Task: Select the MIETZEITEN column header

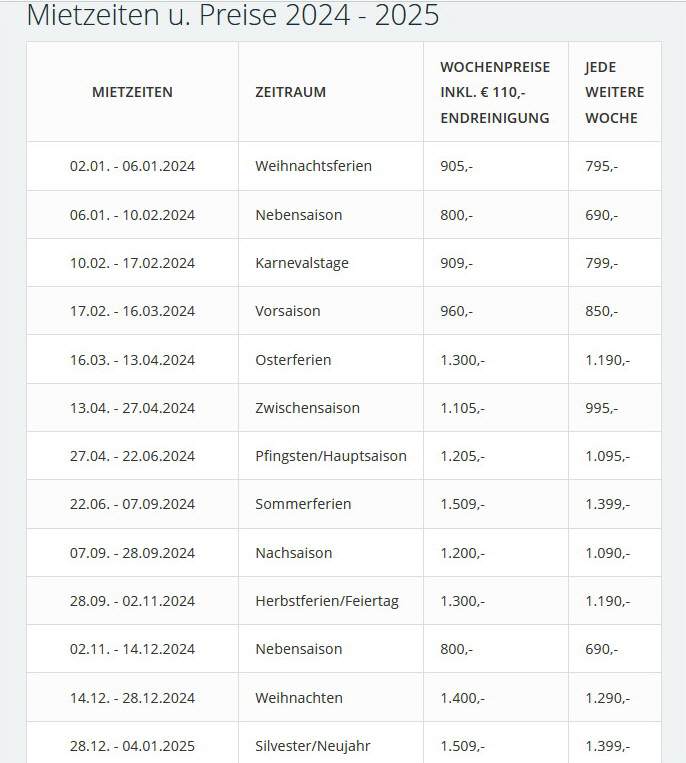Action: coord(132,92)
